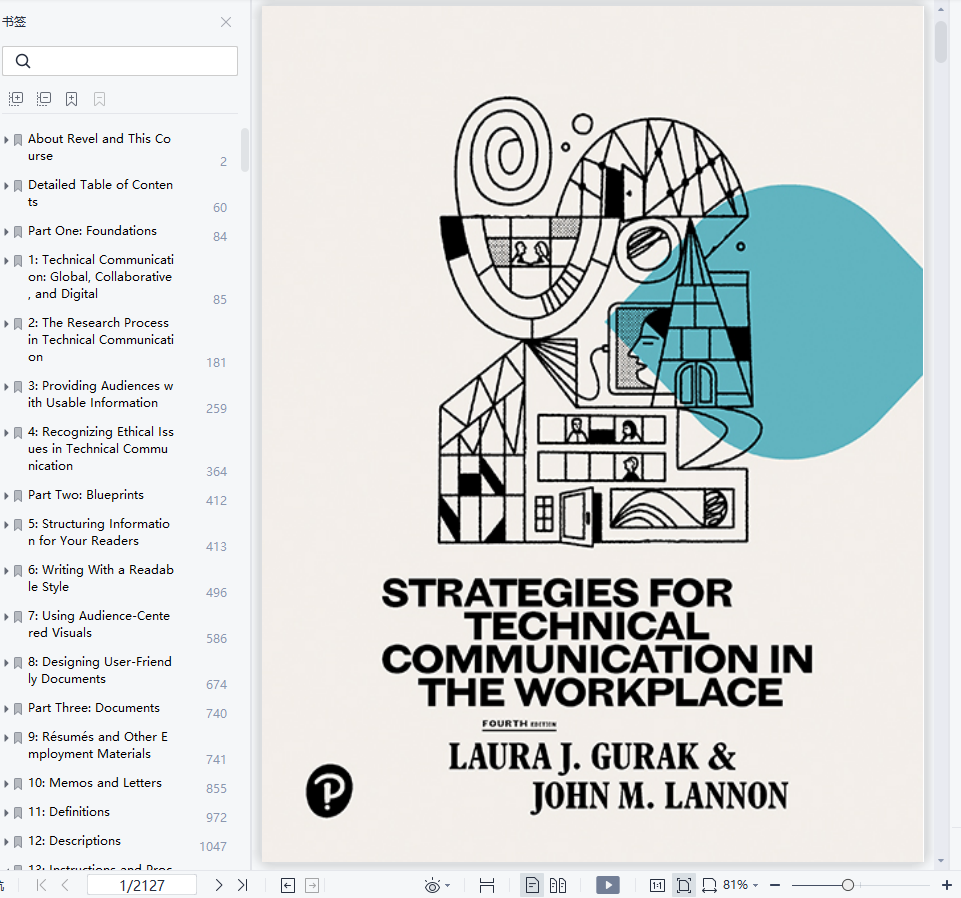Click the bookmark search field
This screenshot has height=898, width=961.
click(x=120, y=61)
